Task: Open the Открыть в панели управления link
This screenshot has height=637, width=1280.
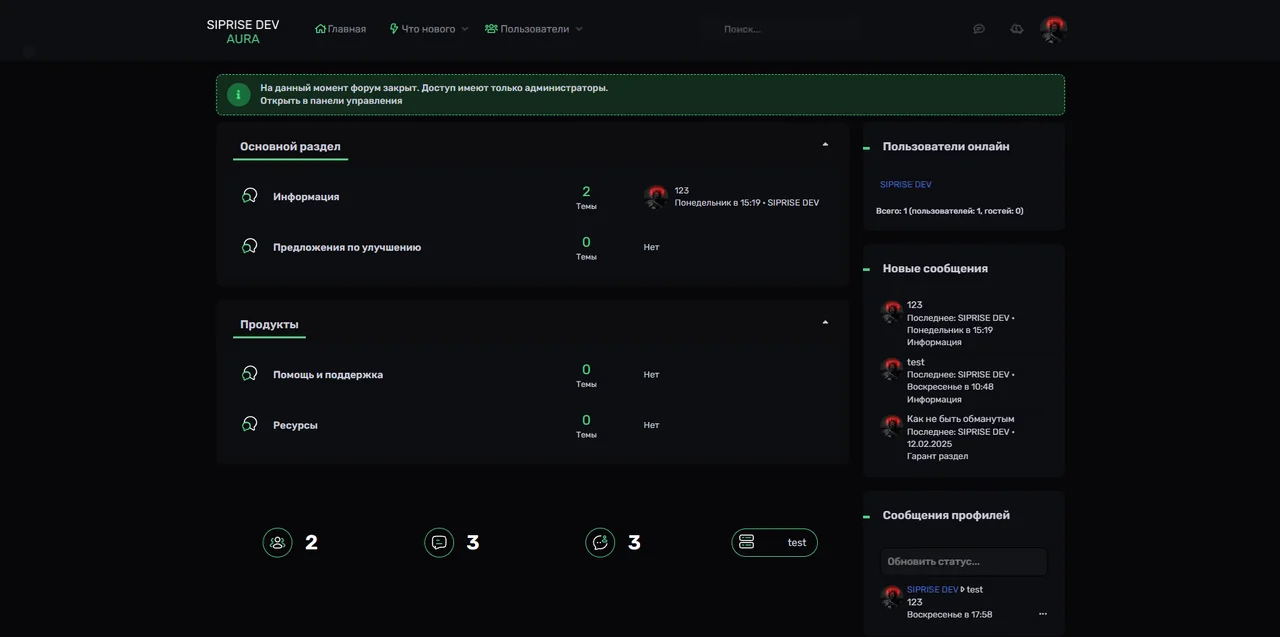Action: (331, 101)
